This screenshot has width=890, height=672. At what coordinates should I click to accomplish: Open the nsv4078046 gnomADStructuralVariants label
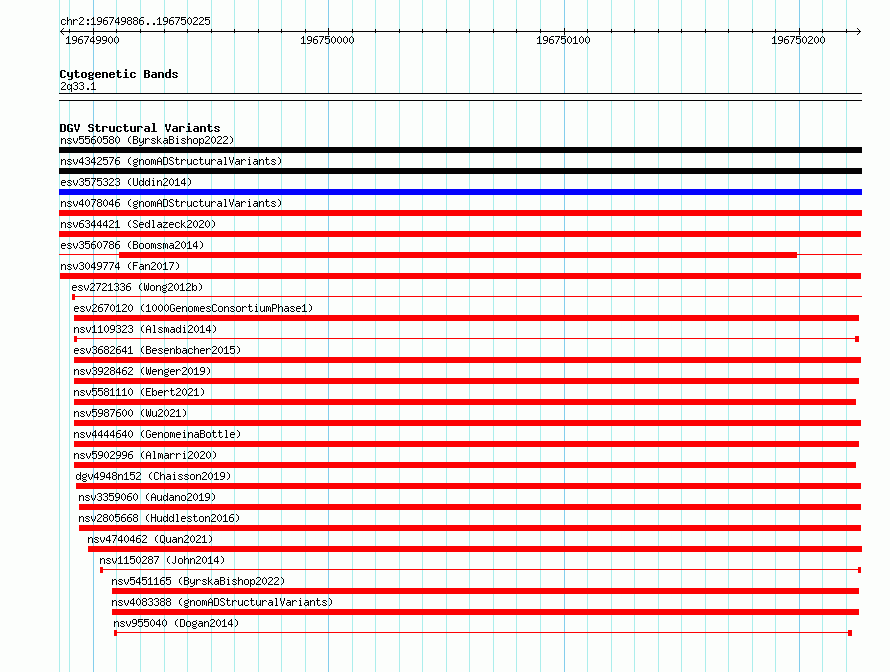[x=171, y=203]
